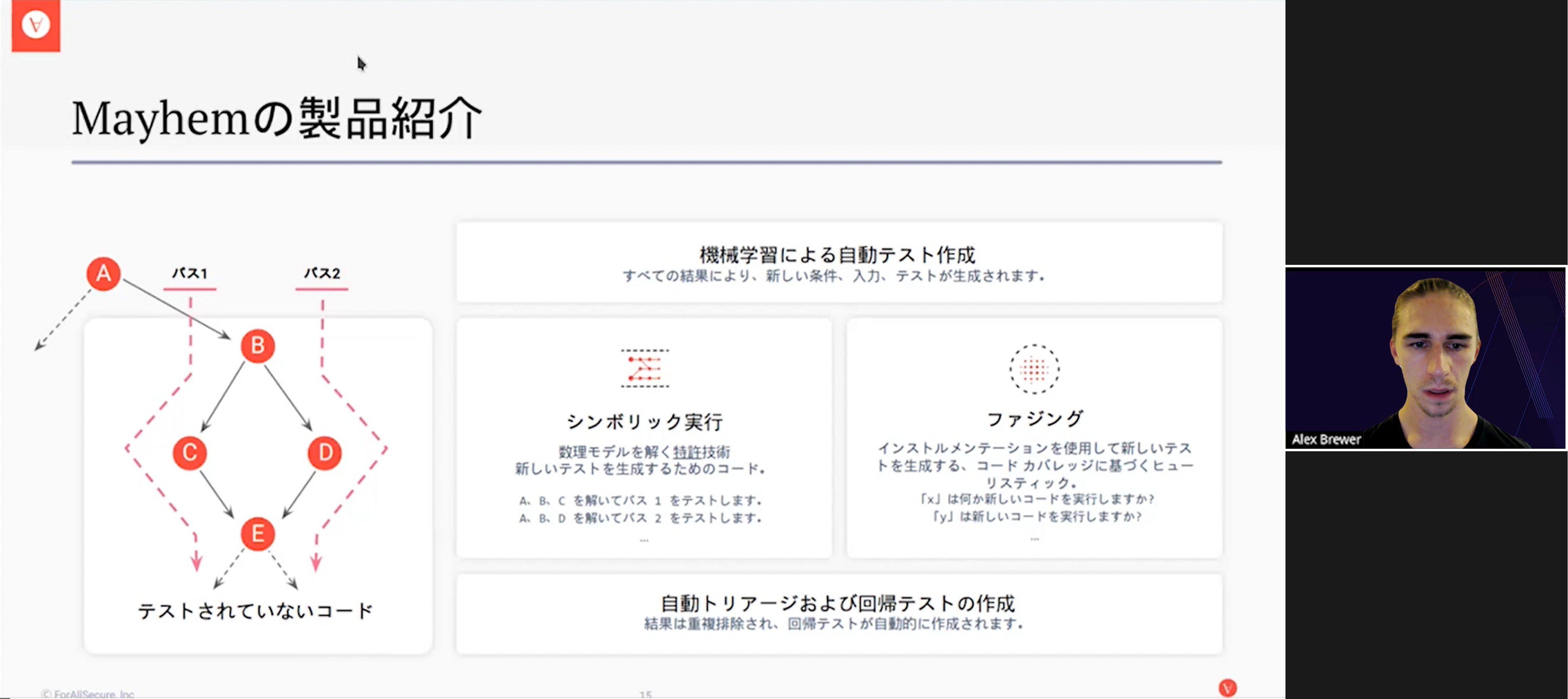Click the '結果は重複排除され' subtitle line

pos(834,624)
